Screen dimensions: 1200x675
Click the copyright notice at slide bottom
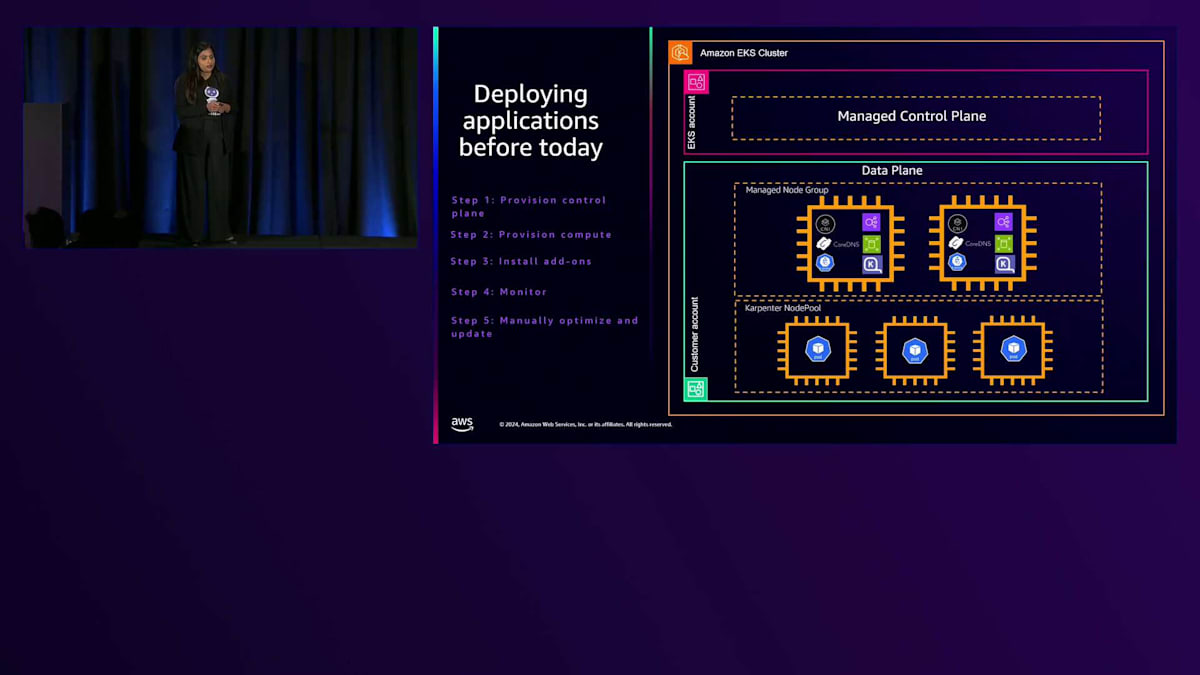[x=586, y=424]
